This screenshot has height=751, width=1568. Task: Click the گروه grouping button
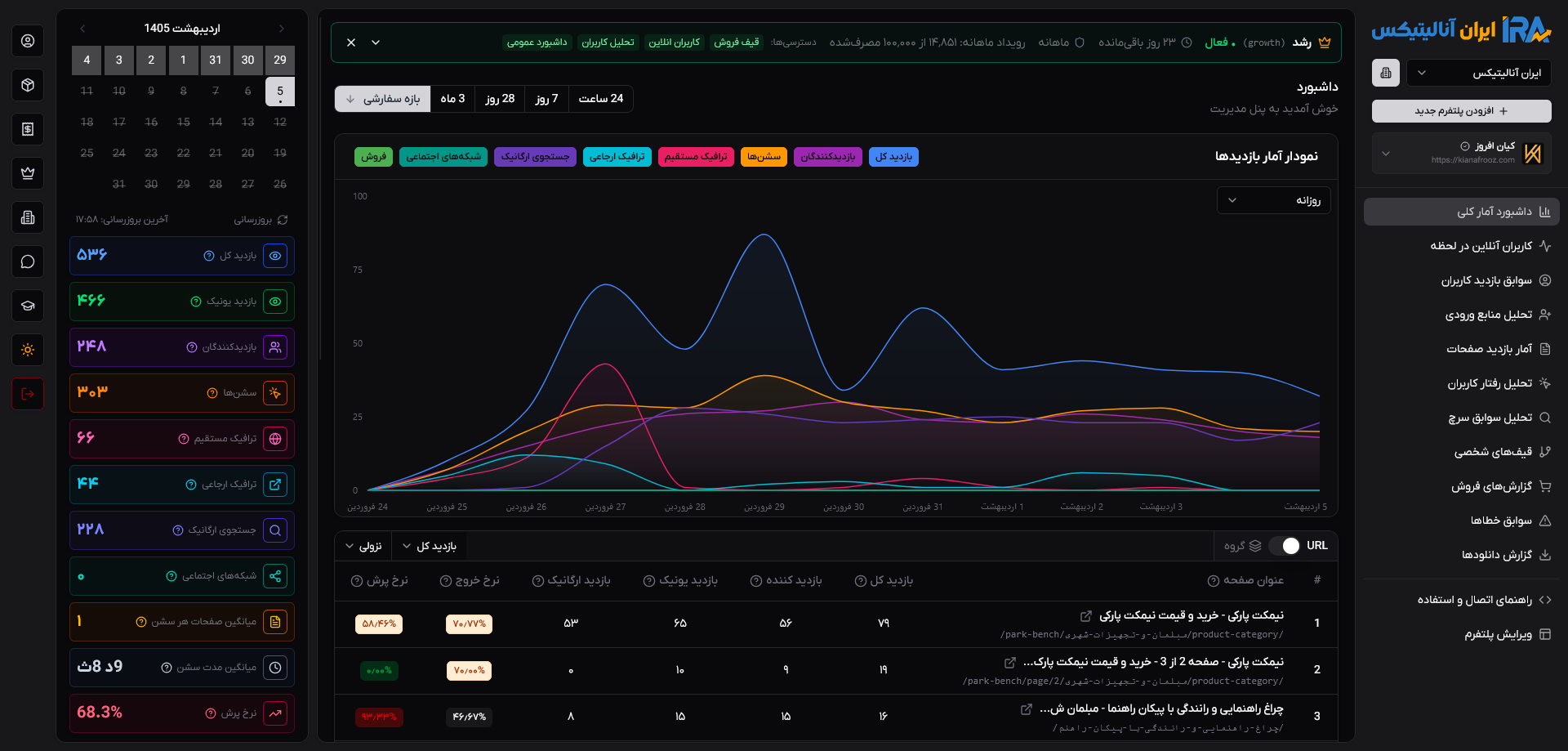tap(1243, 546)
